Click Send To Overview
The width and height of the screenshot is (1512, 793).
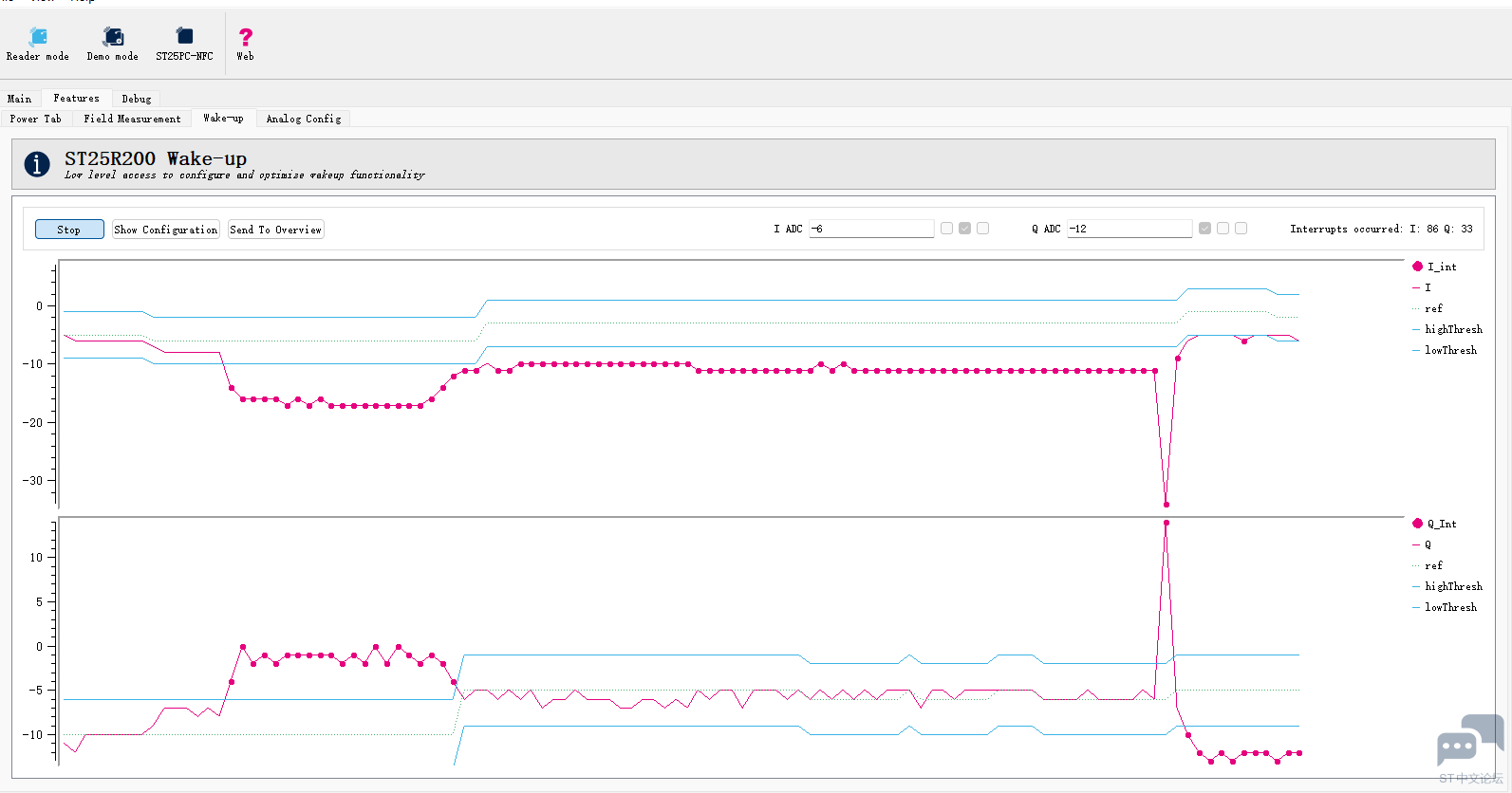pos(276,230)
